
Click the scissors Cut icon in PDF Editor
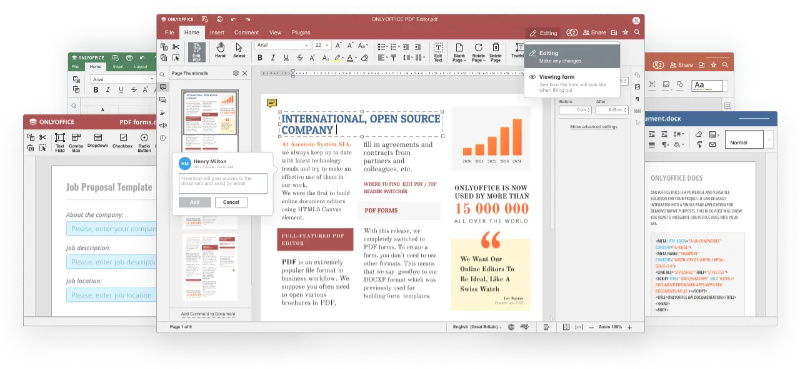coord(176,46)
